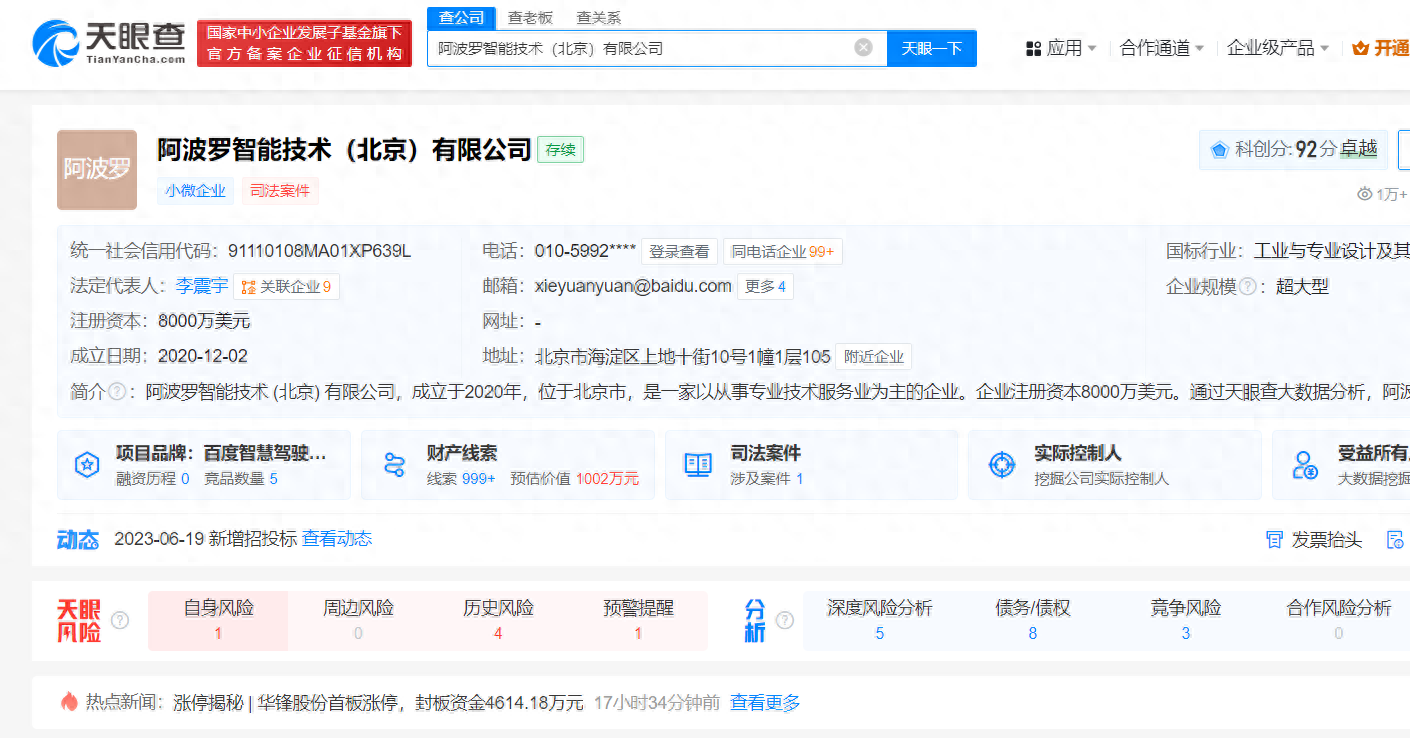Click the 司法案件 book icon
Viewport: 1410px width, 738px height.
tap(698, 464)
